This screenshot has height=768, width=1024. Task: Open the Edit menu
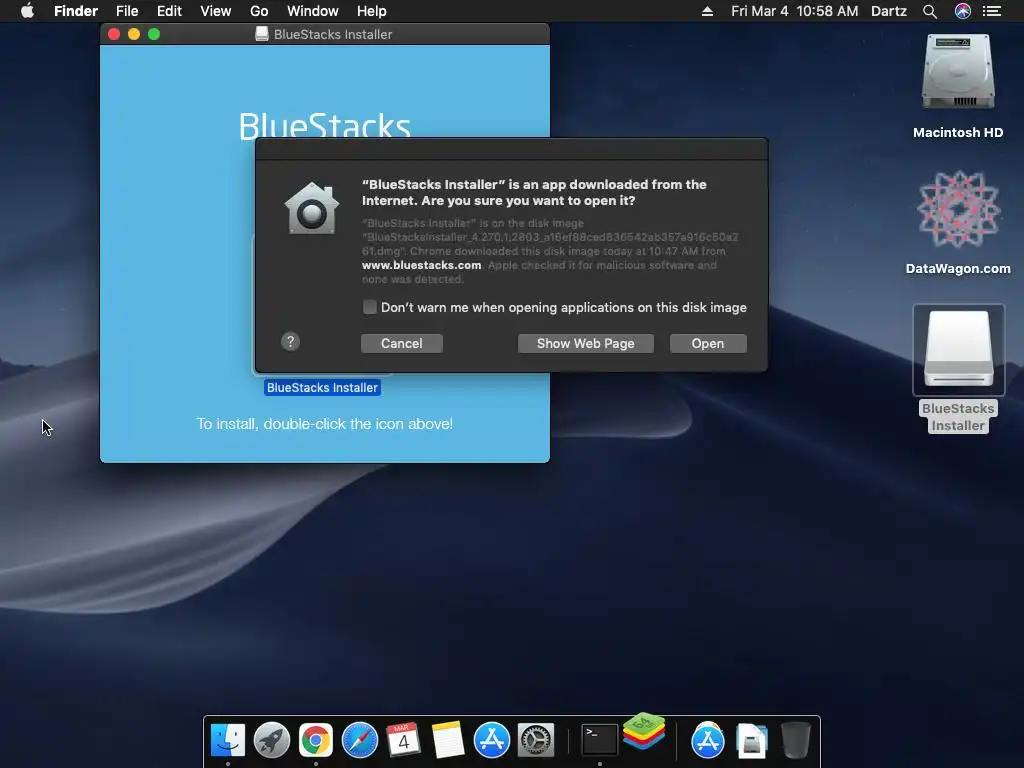(169, 11)
